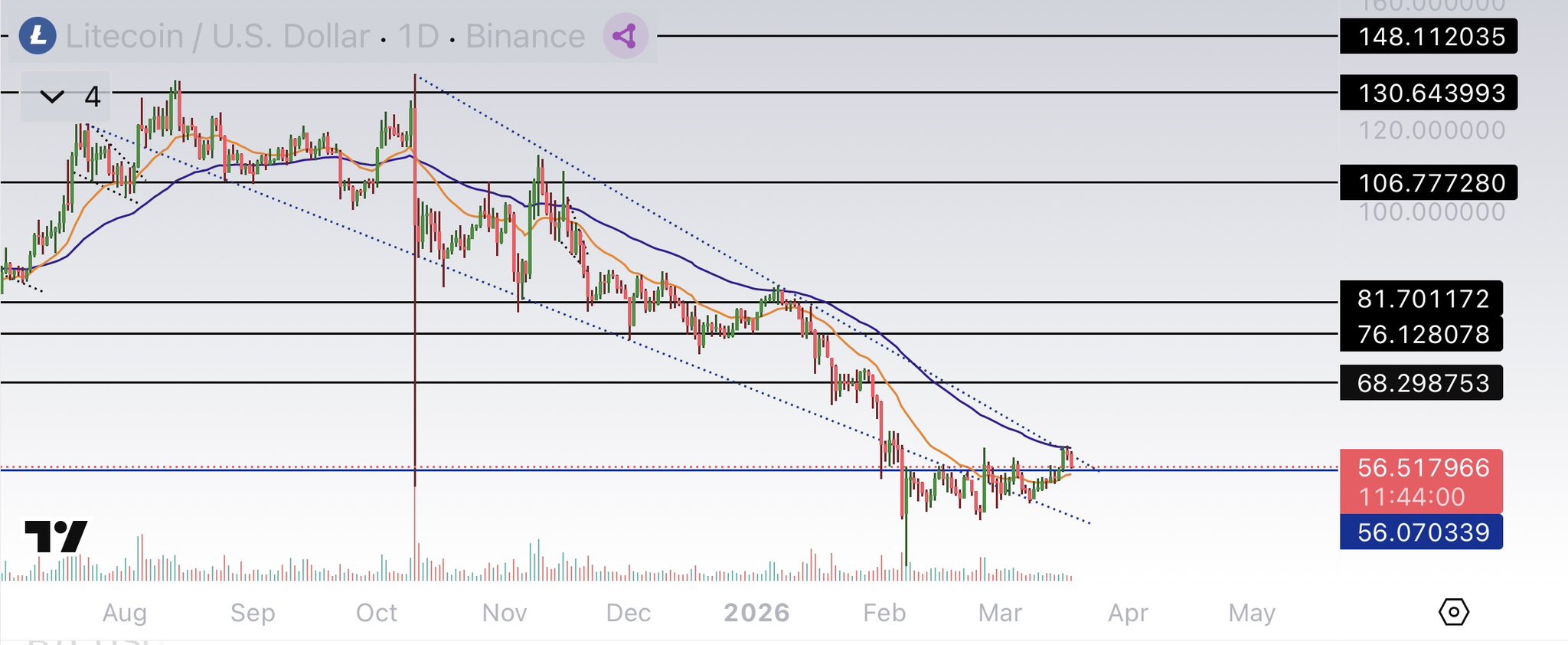Click the 76.128078 price axis label
The image size is (1568, 645).
(x=1421, y=334)
